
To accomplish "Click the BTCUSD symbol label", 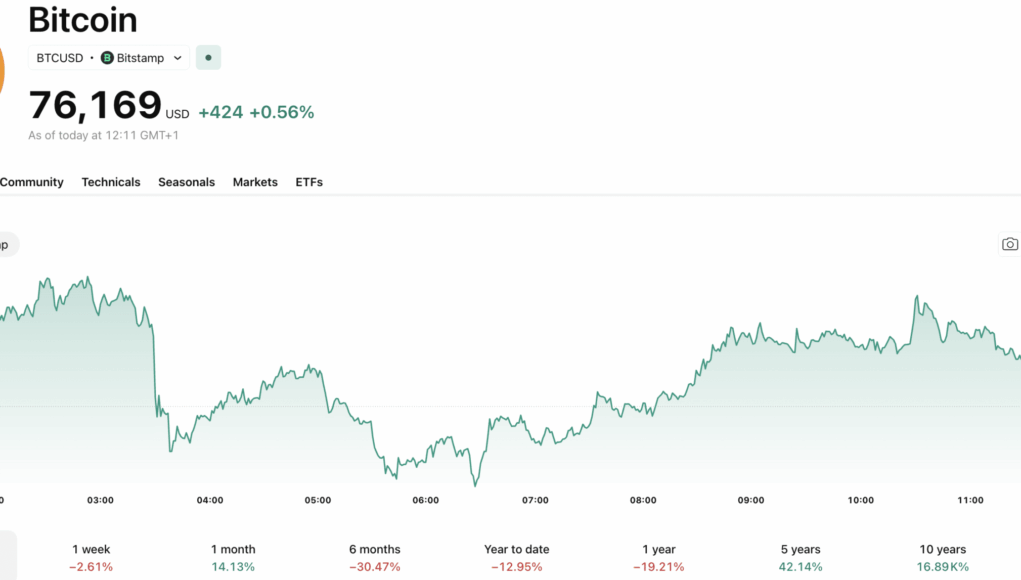I will pyautogui.click(x=60, y=58).
